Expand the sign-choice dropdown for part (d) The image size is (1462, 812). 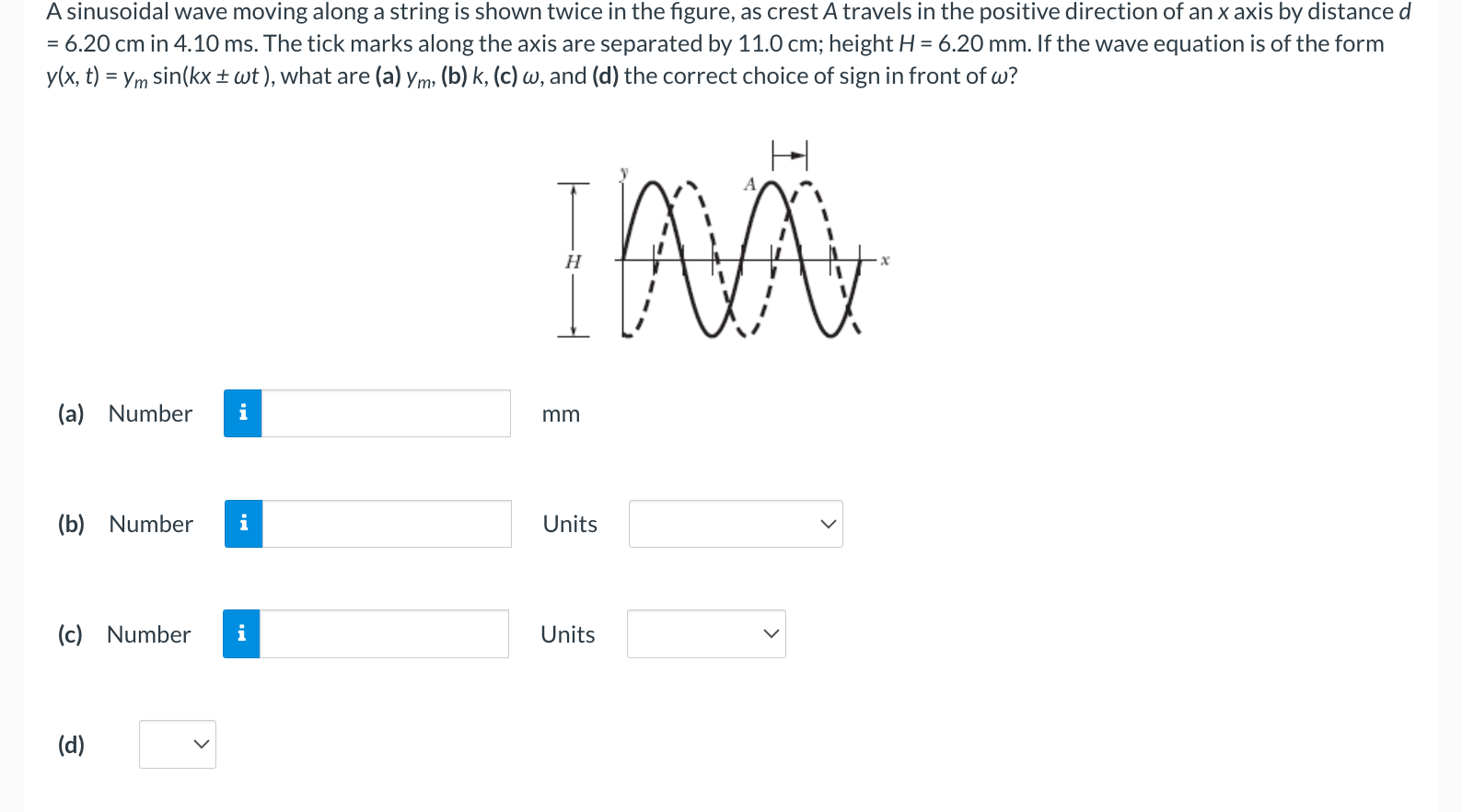(177, 744)
